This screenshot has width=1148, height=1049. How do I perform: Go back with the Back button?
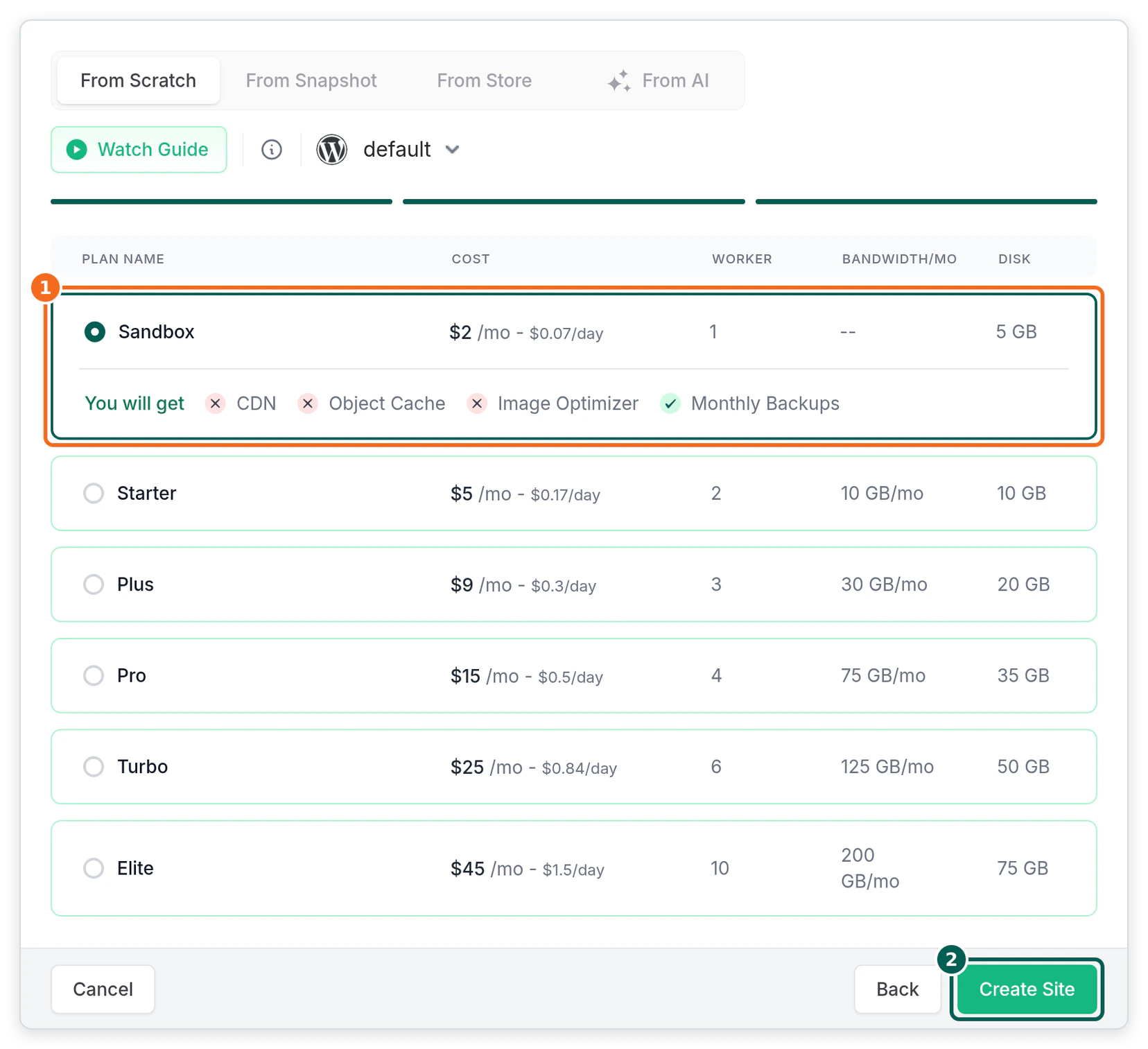coord(897,989)
